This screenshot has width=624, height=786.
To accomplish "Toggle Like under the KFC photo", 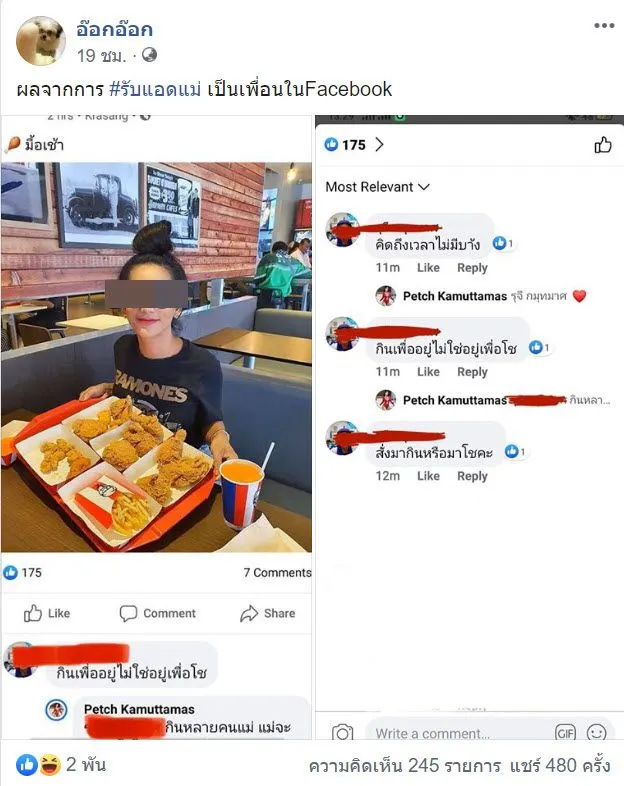I will click(47, 613).
